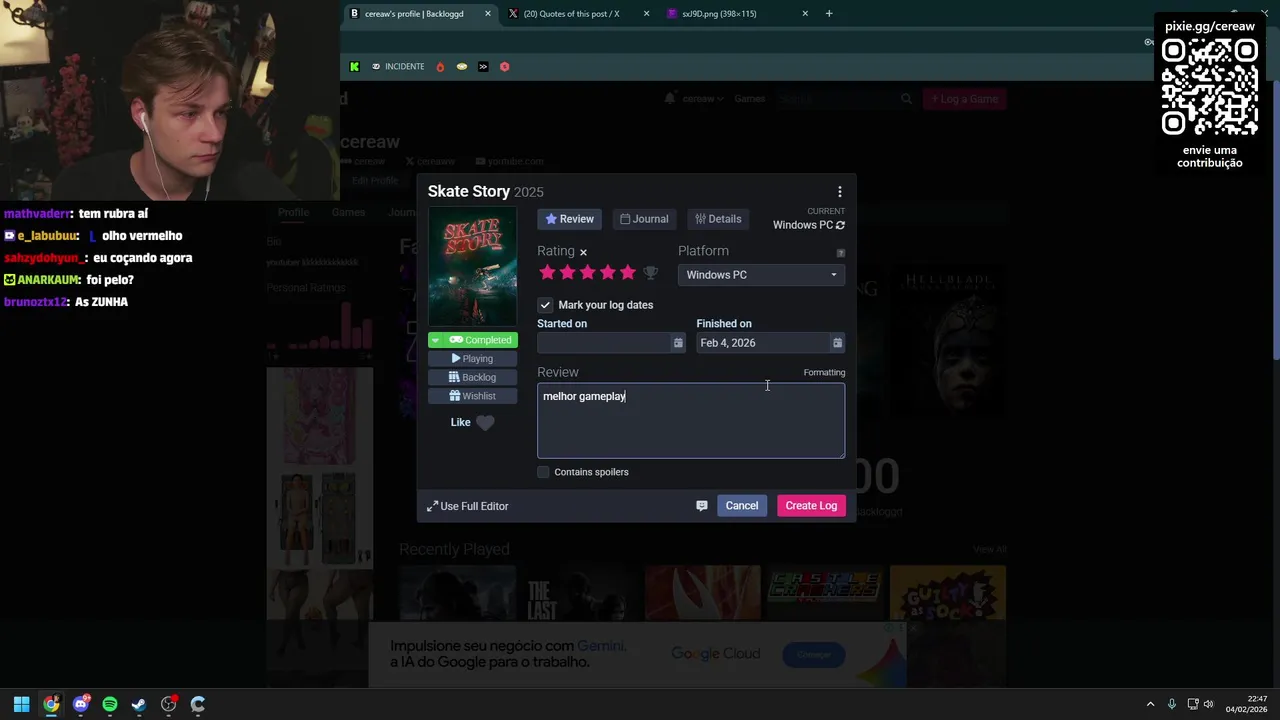Set game status to Backlog
This screenshot has height=720, width=1280.
(x=473, y=378)
